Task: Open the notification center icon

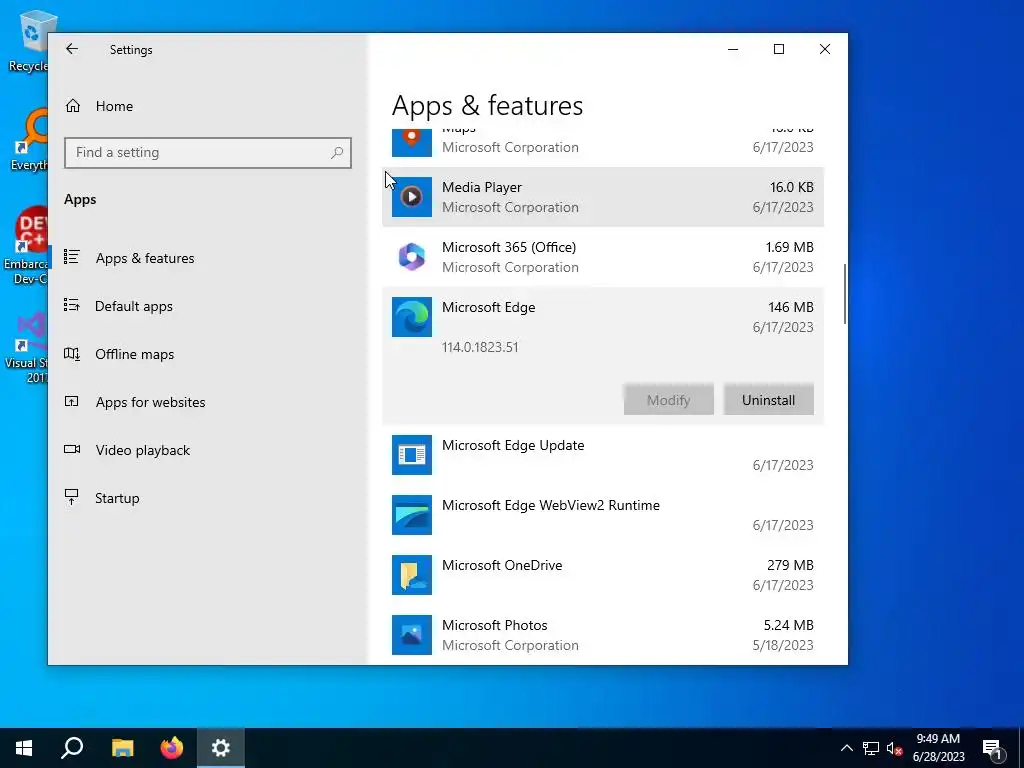Action: click(x=992, y=750)
